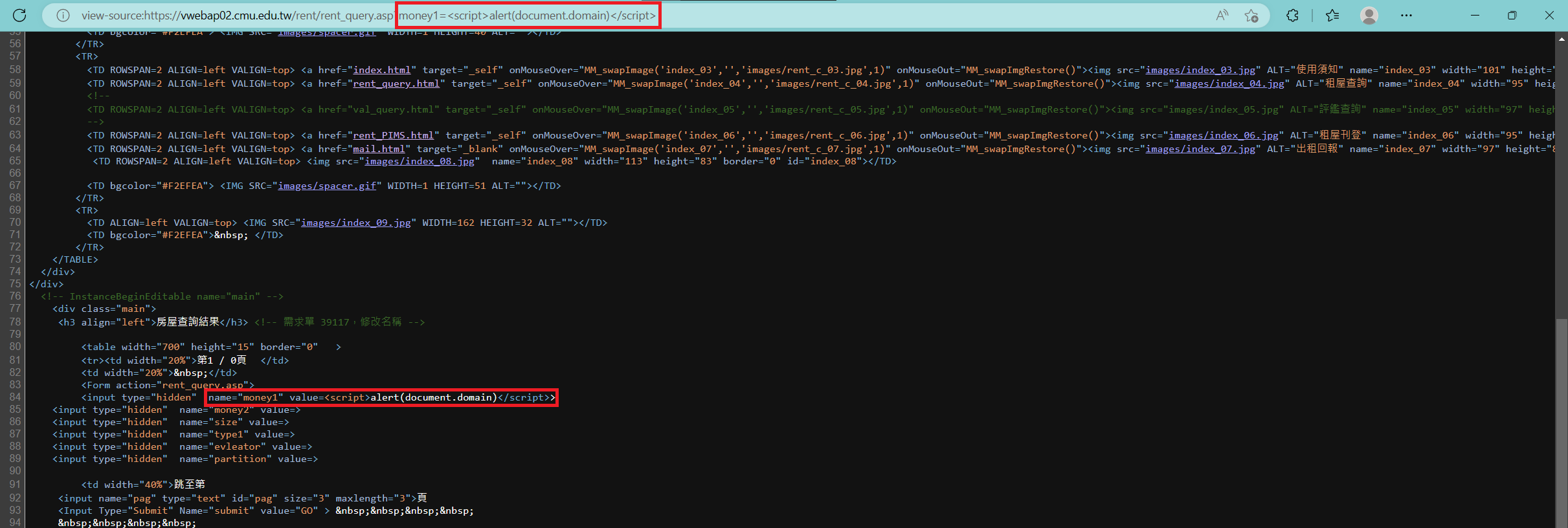Click name="type1" attribute text

[x=214, y=434]
